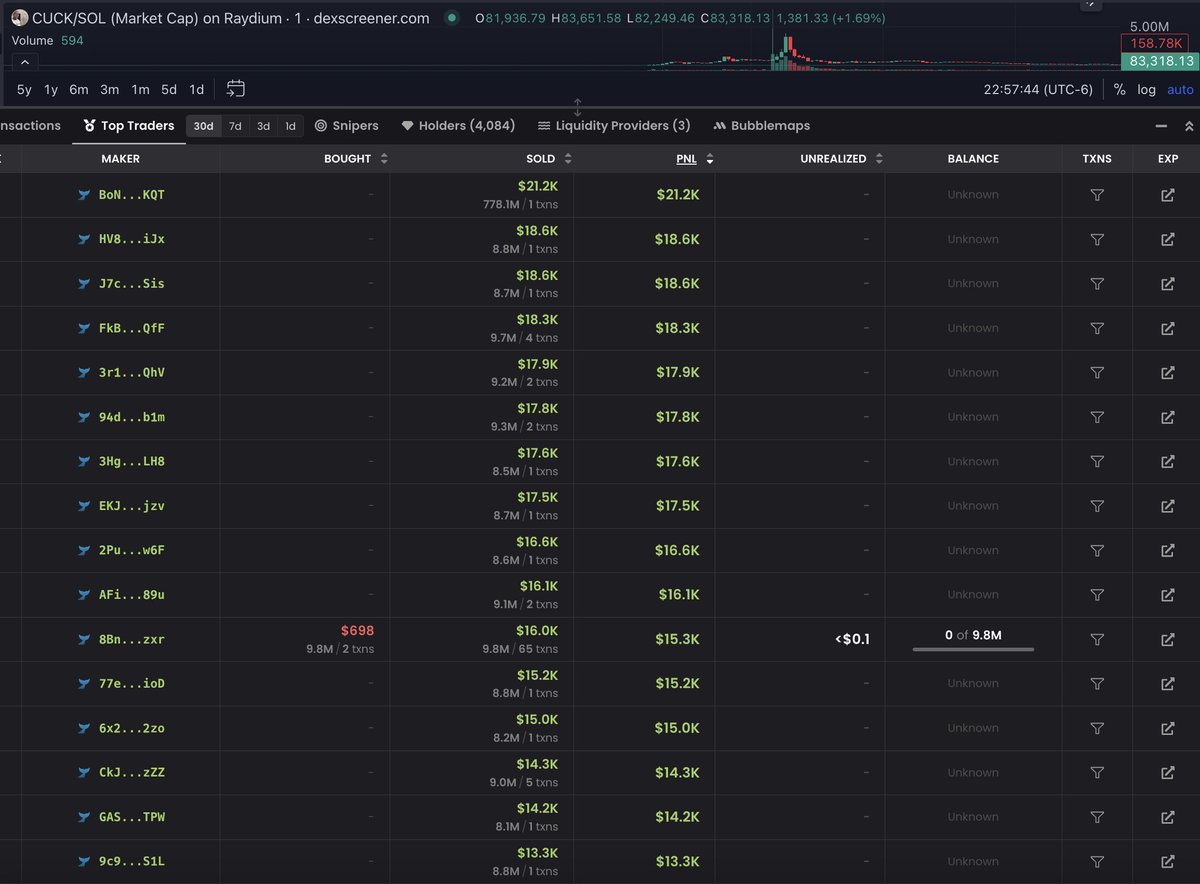The width and height of the screenshot is (1200, 884).
Task: Switch to the Top Traders tab
Action: click(x=129, y=126)
